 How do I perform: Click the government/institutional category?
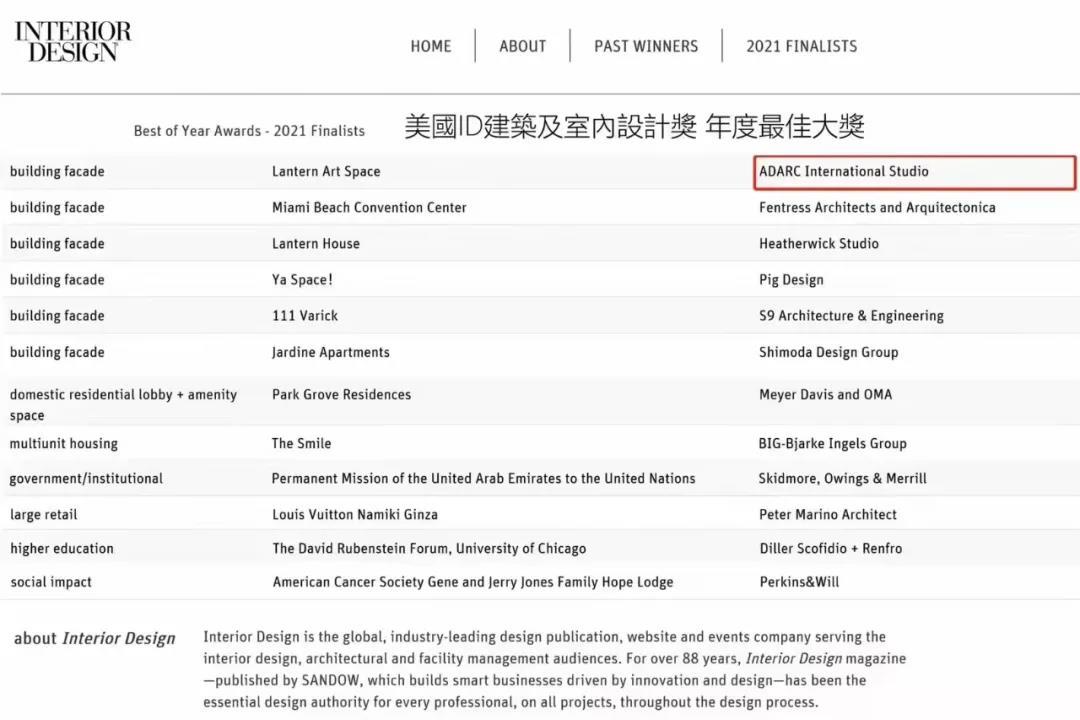86,479
